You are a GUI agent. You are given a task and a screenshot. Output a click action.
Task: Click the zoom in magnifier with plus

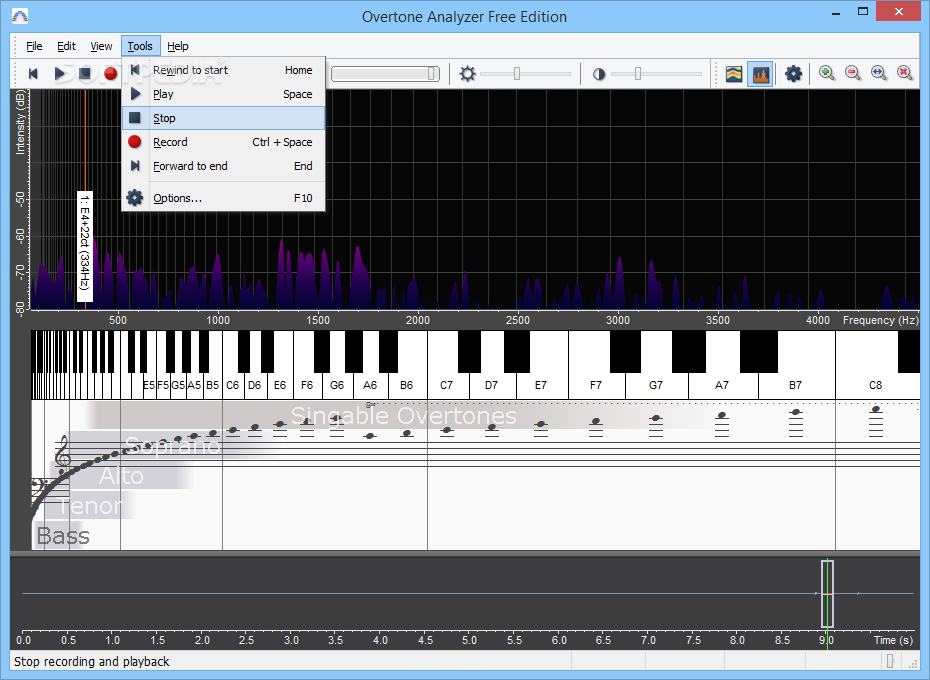coord(826,73)
